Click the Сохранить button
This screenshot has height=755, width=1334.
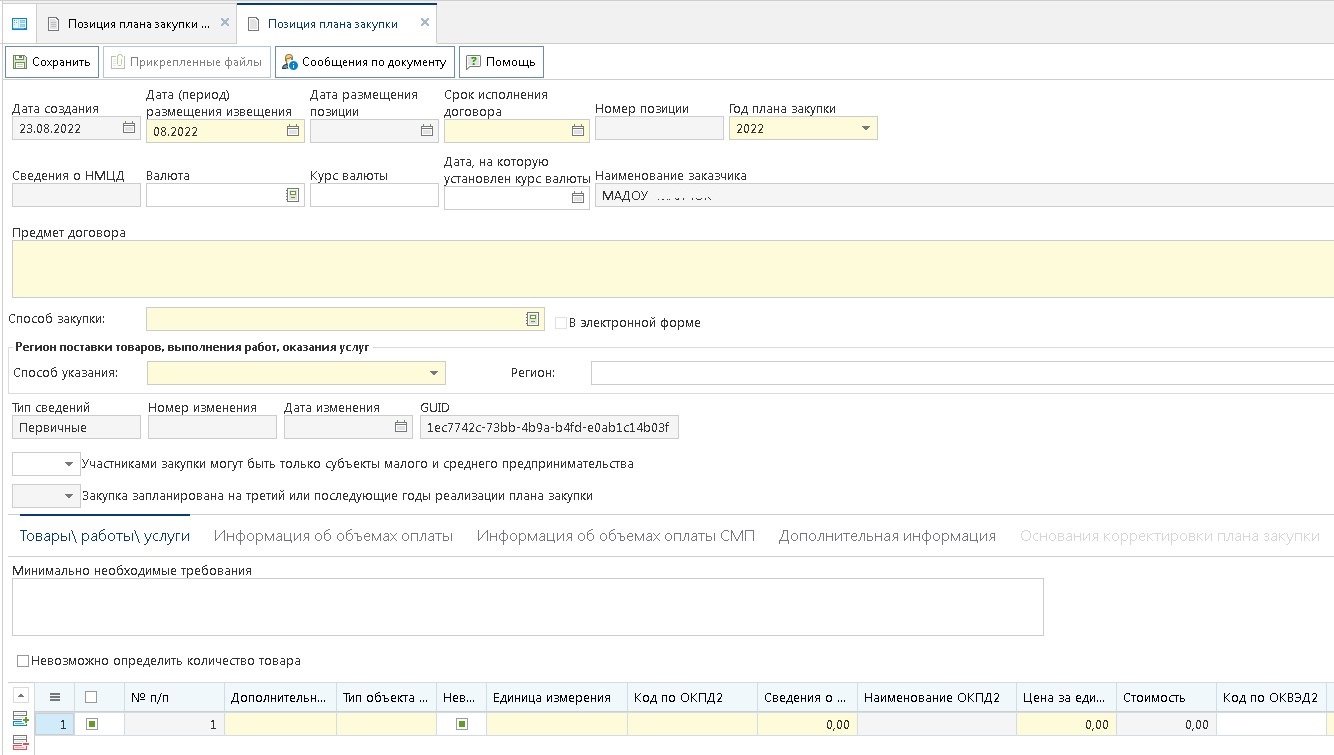click(52, 62)
